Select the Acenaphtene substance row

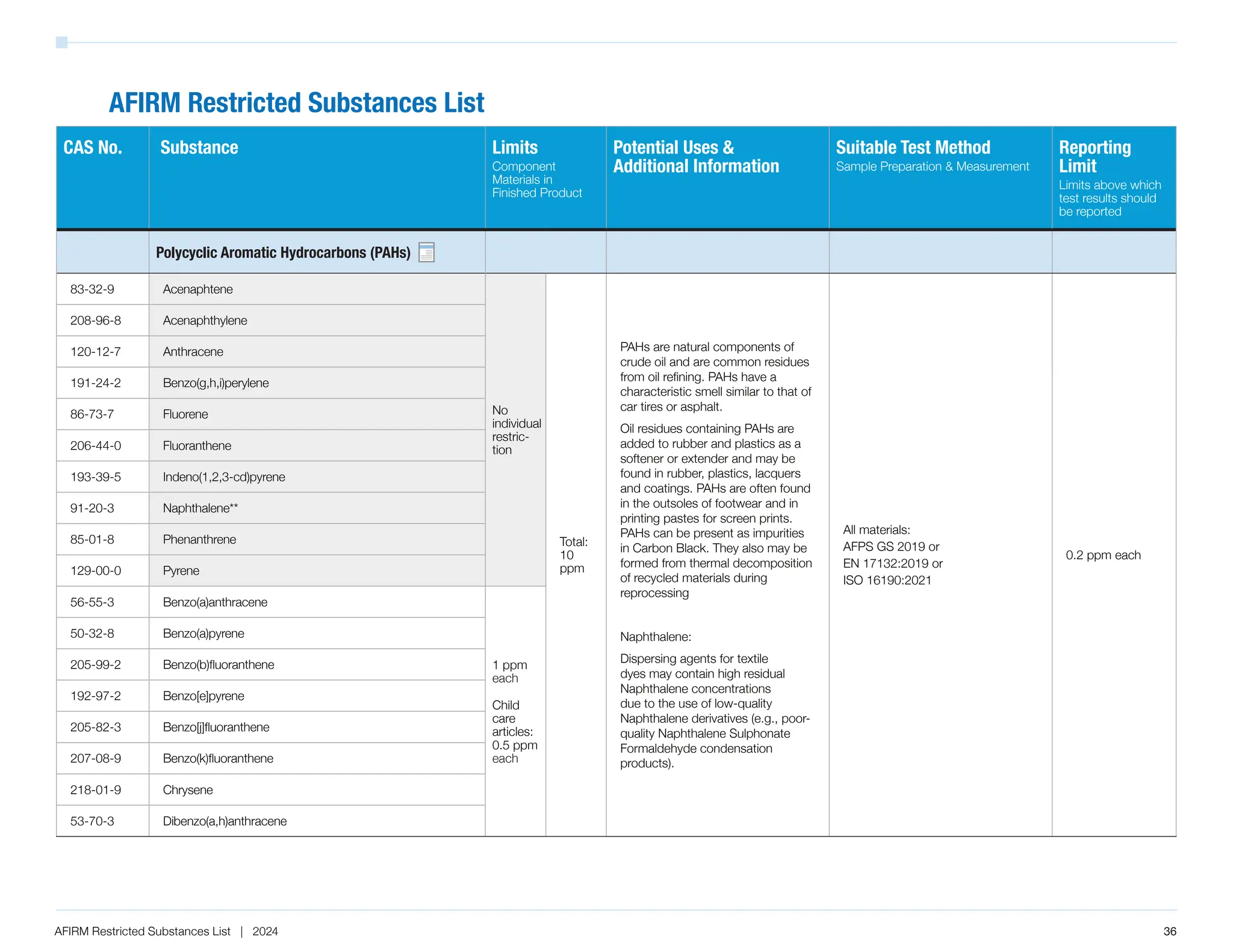[x=197, y=289]
